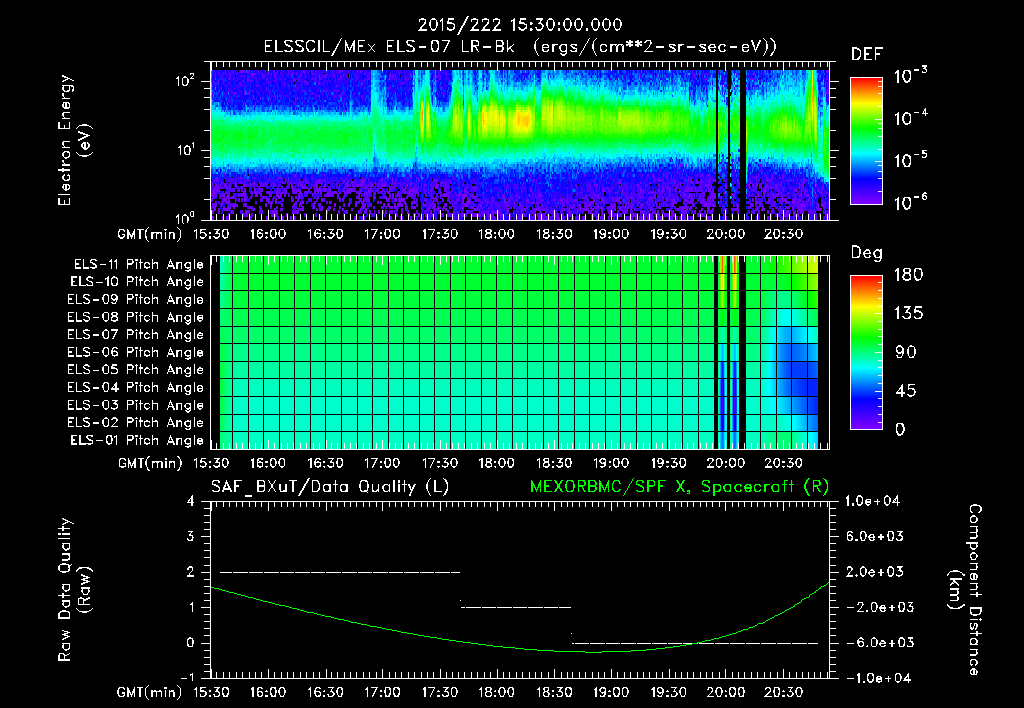Click the 'Raw Data Quality (Raw)' axis label
This screenshot has width=1024, height=708.
click(x=74, y=590)
